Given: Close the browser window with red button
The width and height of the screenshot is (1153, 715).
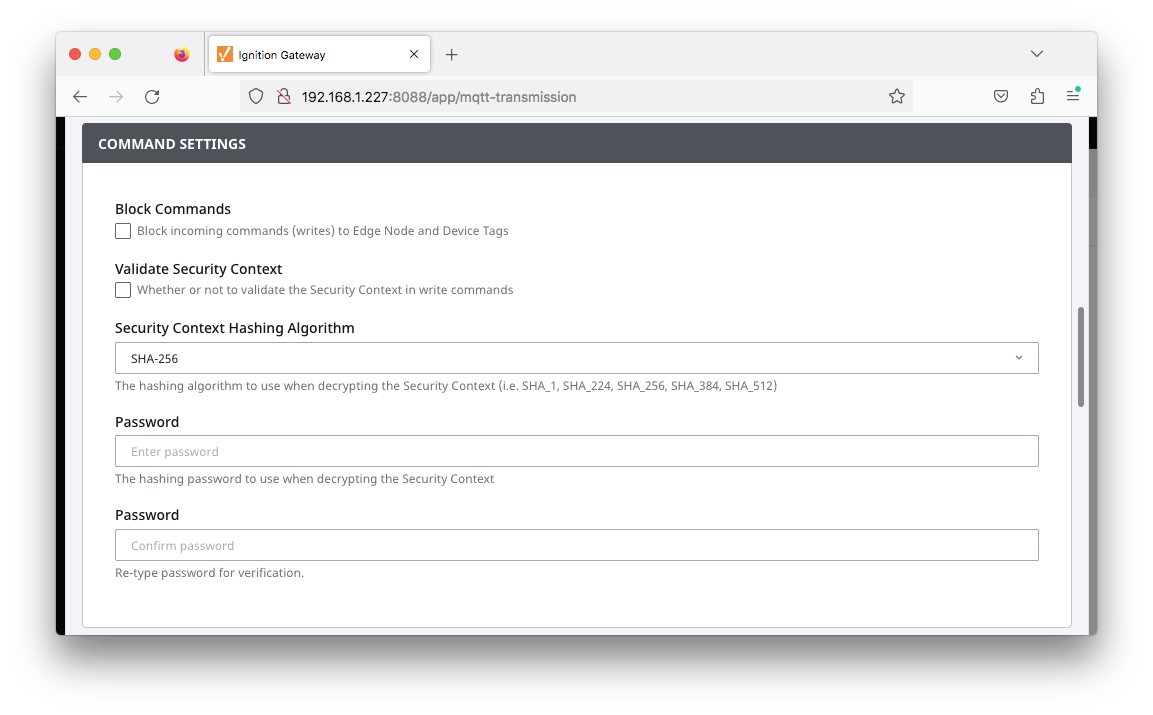Looking at the screenshot, I should [x=75, y=54].
